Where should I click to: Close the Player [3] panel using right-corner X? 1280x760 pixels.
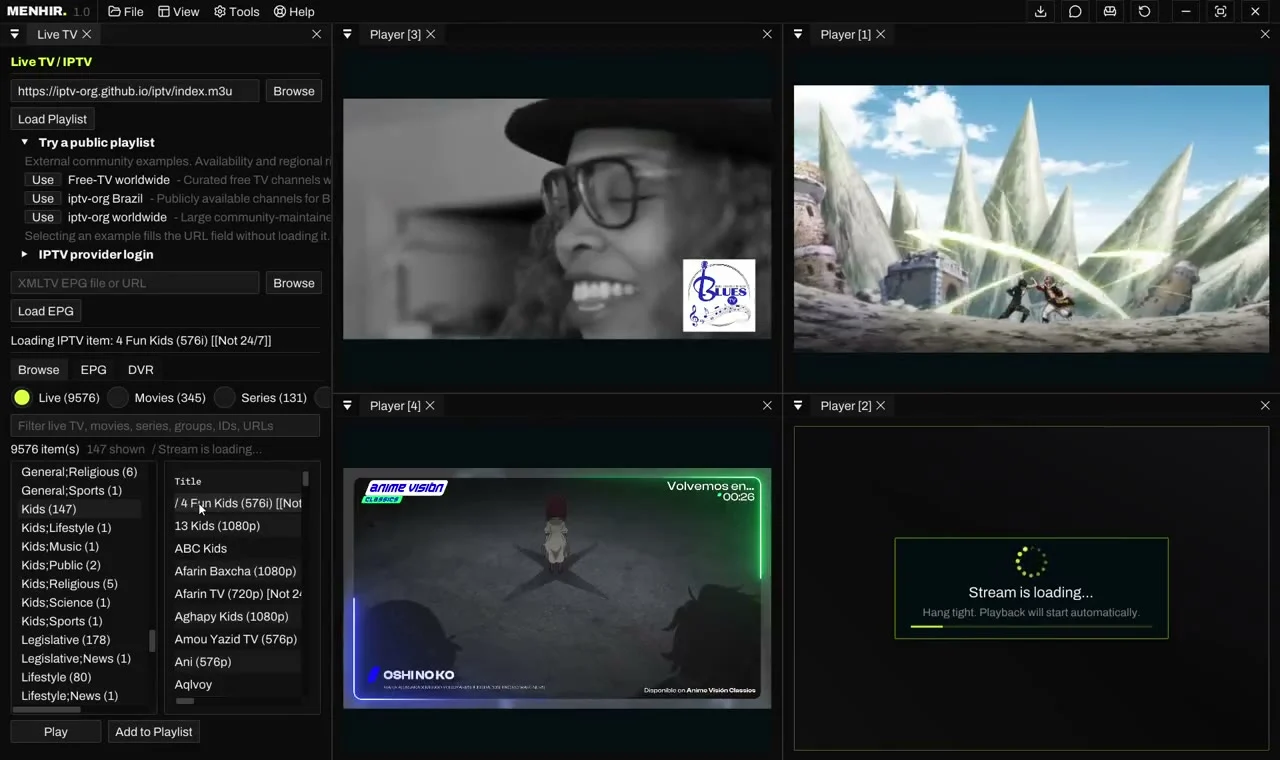[767, 34]
